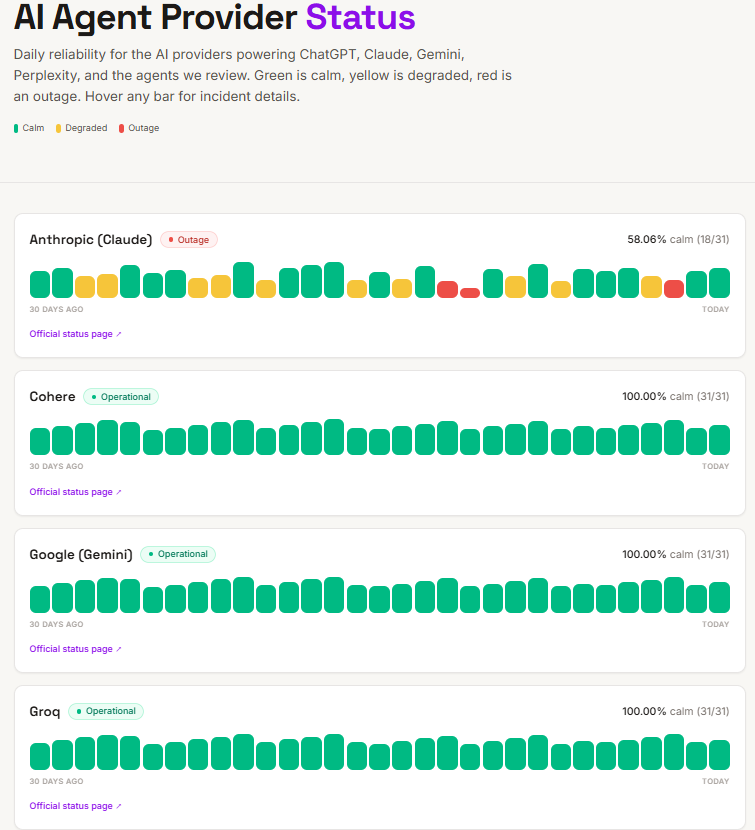Click the 'TODAY' label under Anthropic bars
The image size is (755, 830).
(716, 309)
